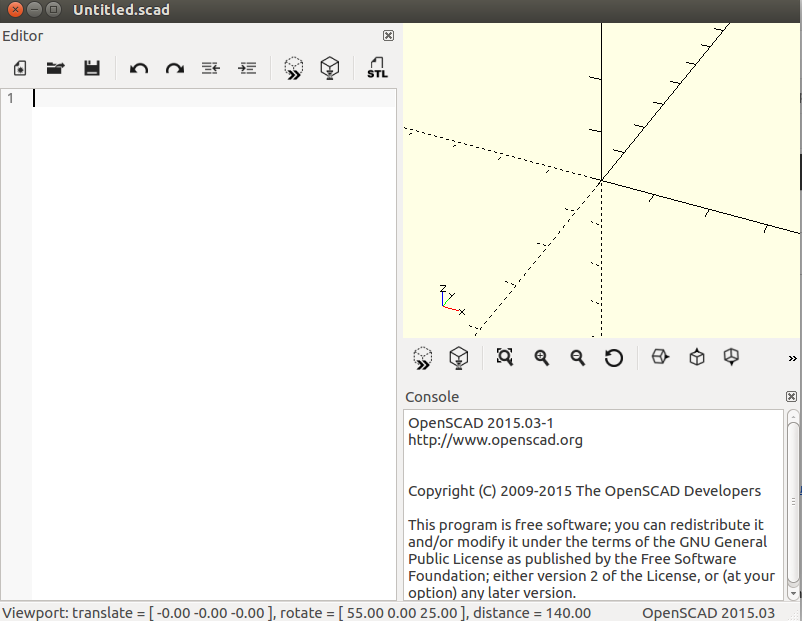This screenshot has height=621, width=802.
Task: Click the Viewport translate status bar text
Action: tap(297, 612)
